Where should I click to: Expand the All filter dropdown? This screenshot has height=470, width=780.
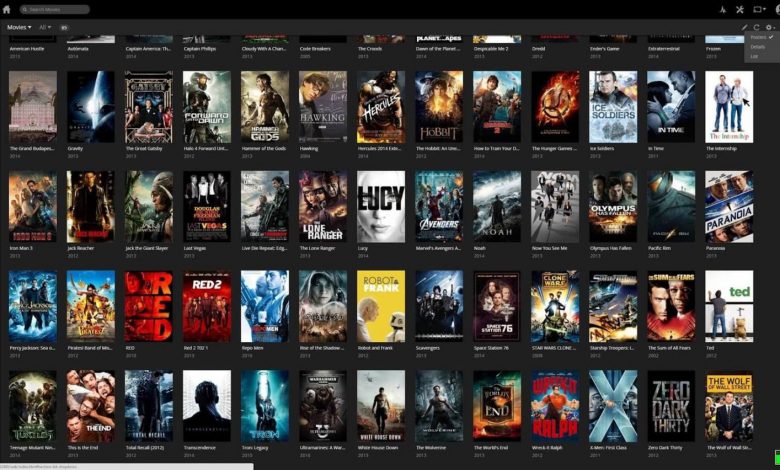(45, 27)
